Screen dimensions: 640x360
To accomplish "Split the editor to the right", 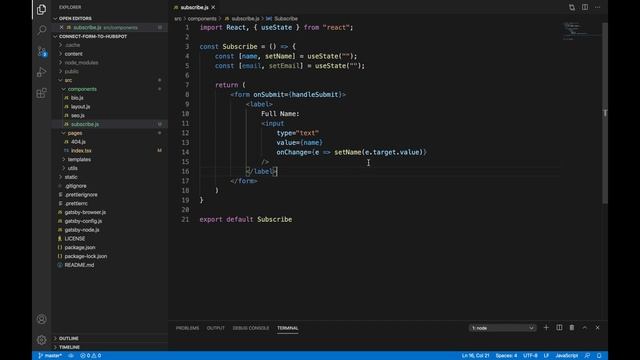I will click(585, 7).
